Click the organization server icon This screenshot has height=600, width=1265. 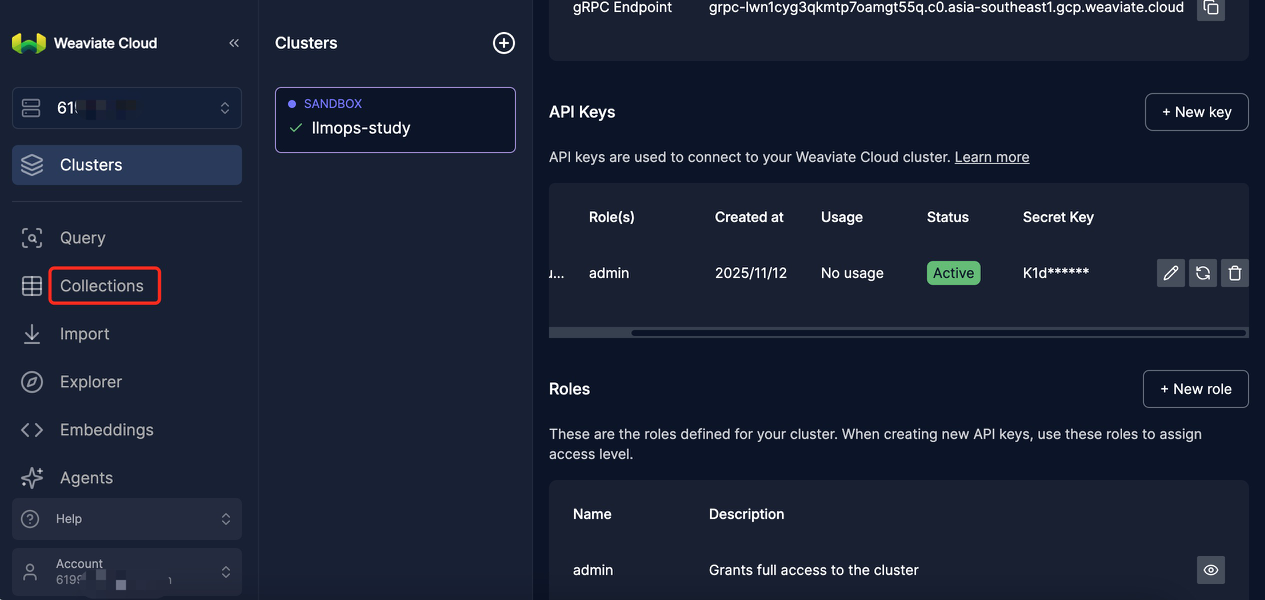click(x=31, y=108)
